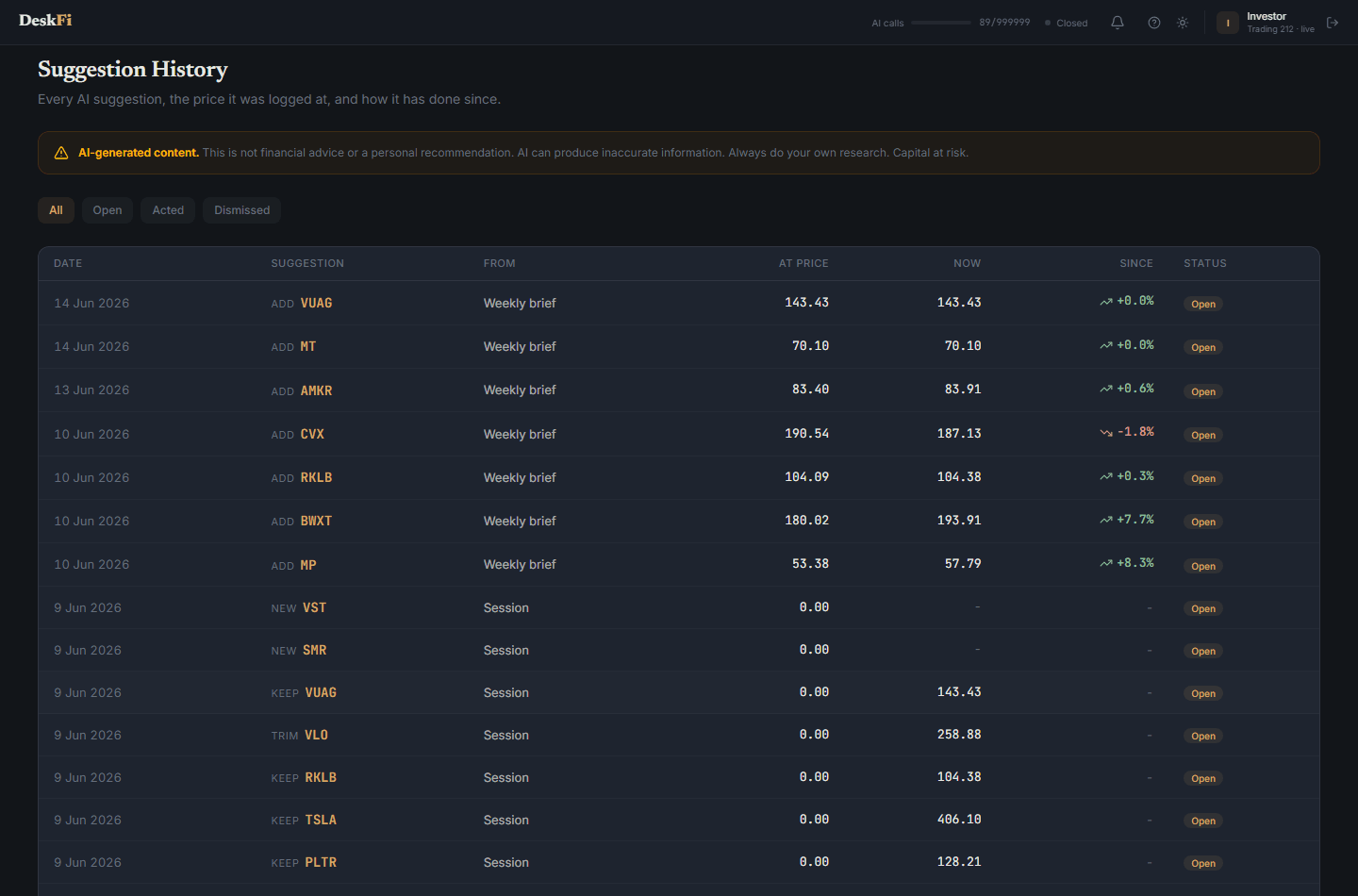
Task: Toggle the light/dark theme sun icon
Action: [x=1183, y=23]
